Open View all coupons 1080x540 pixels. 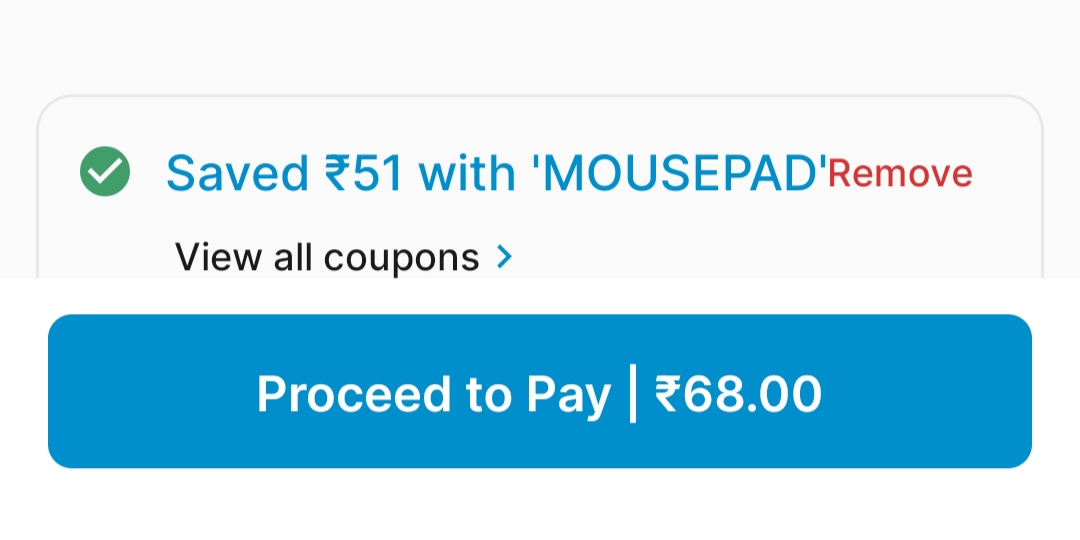click(x=327, y=257)
